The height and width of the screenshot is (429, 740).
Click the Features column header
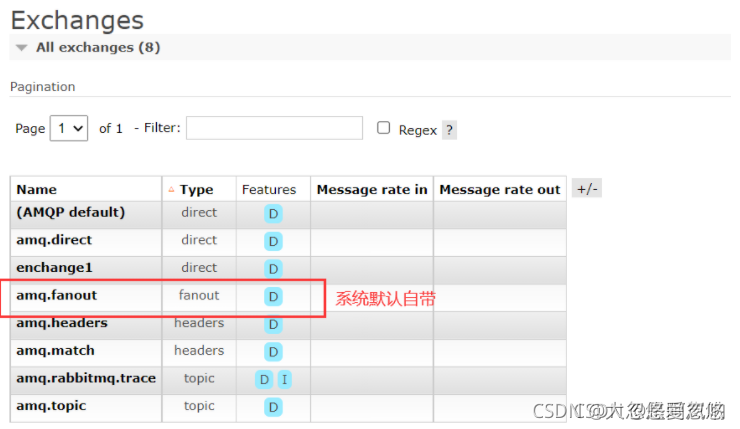click(x=269, y=189)
